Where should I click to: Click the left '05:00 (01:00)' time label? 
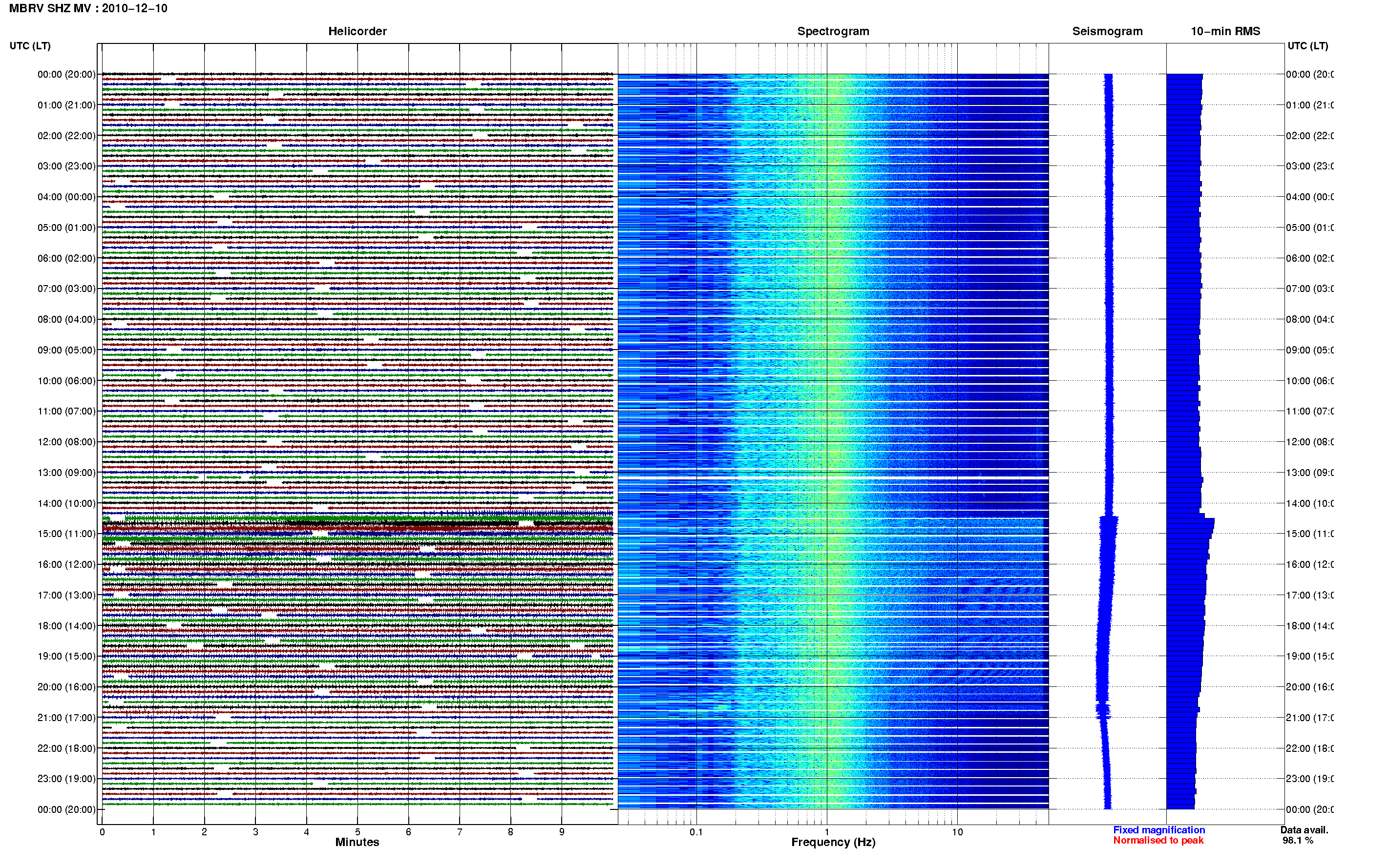pos(66,227)
